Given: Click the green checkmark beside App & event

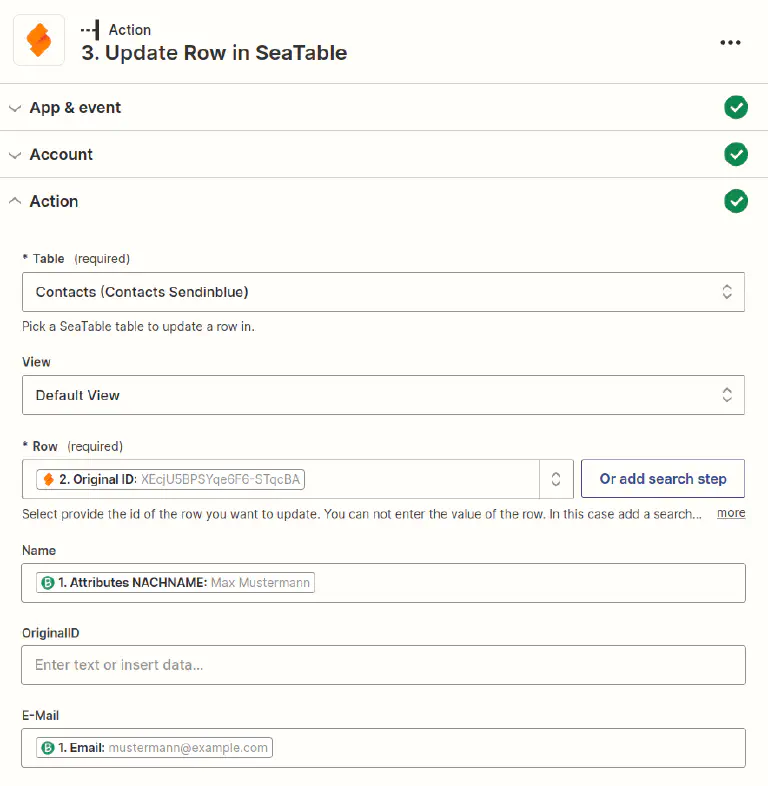Looking at the screenshot, I should click(x=736, y=107).
